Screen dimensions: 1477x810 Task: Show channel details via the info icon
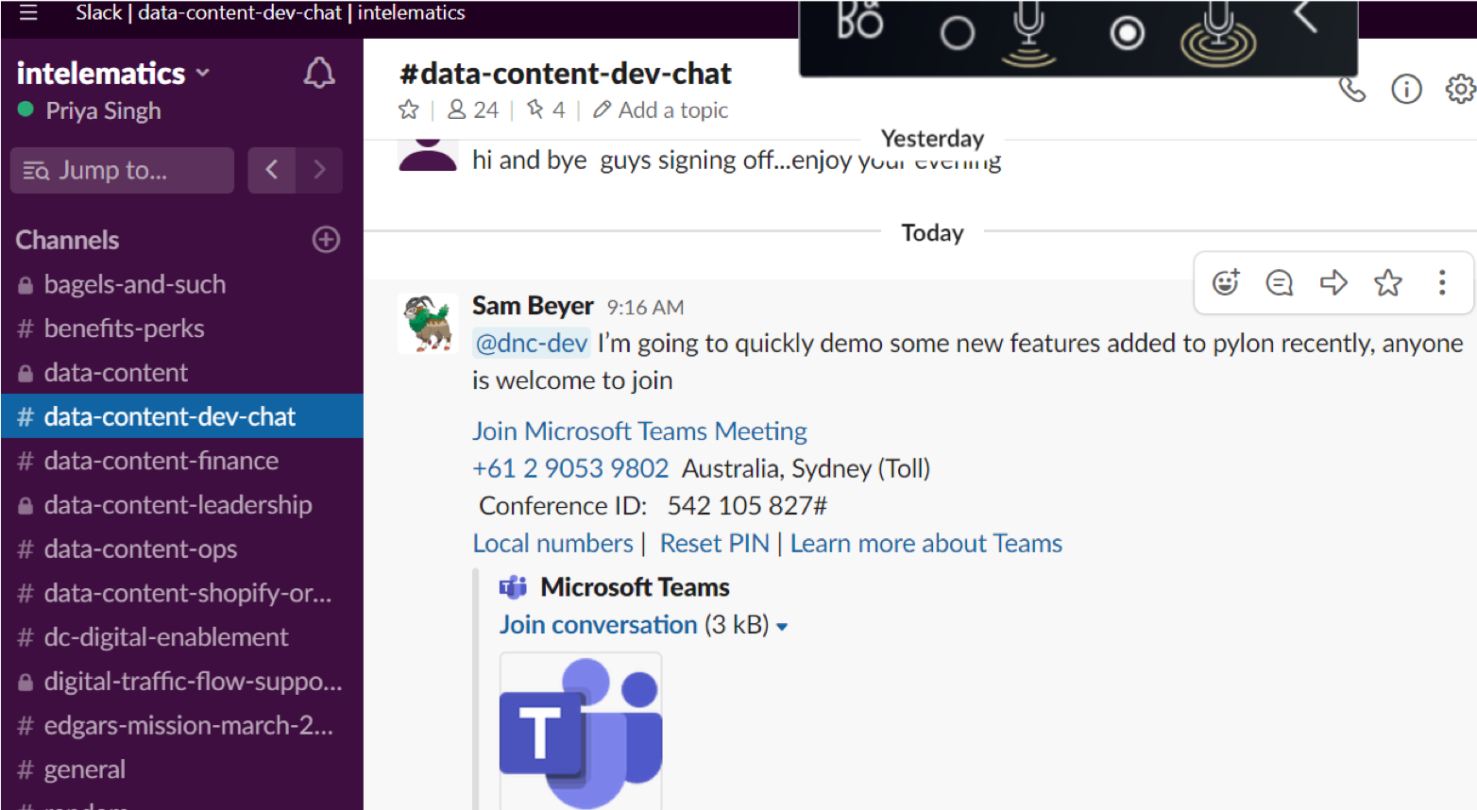pyautogui.click(x=1407, y=89)
